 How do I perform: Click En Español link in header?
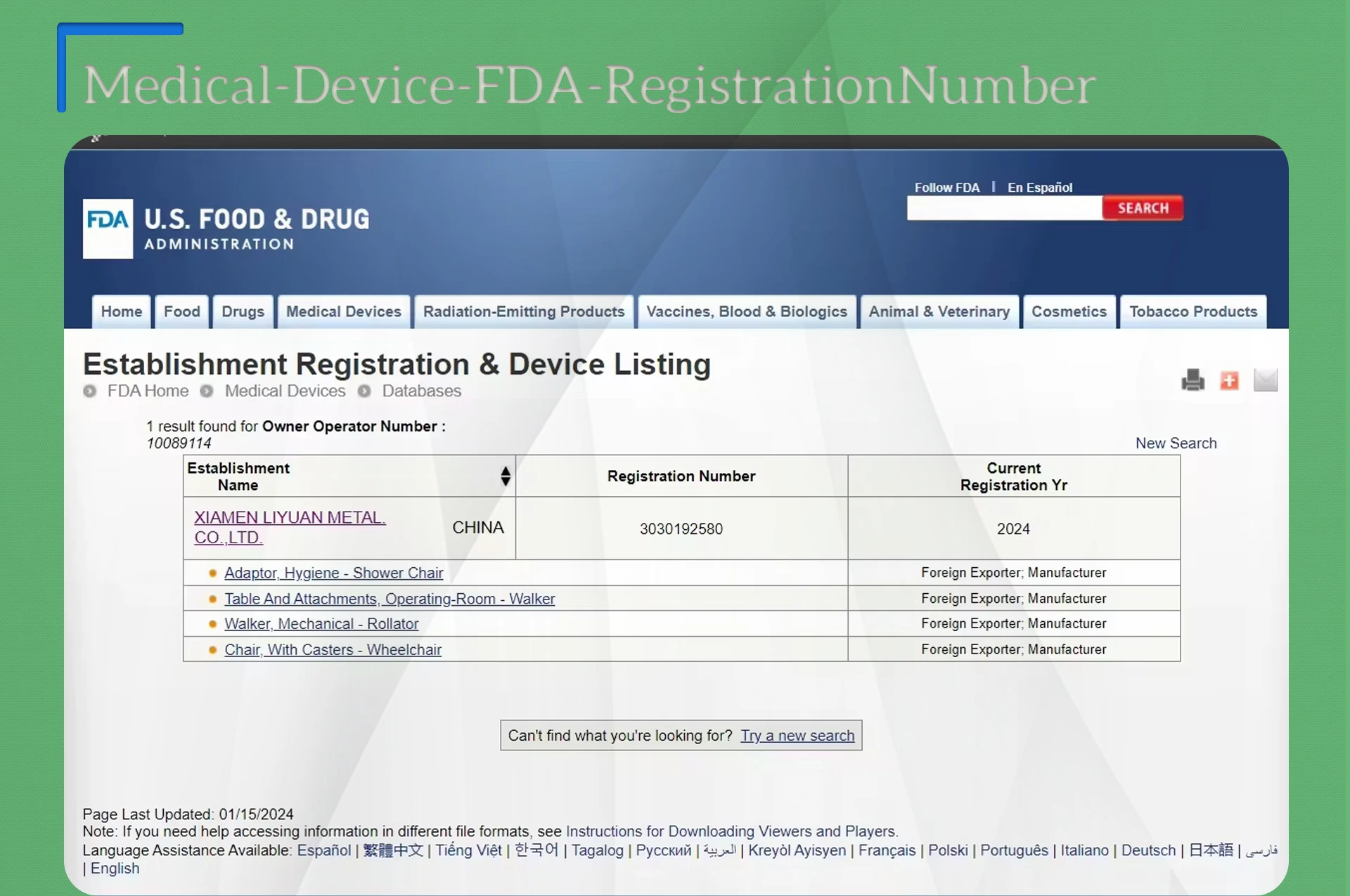(1039, 188)
